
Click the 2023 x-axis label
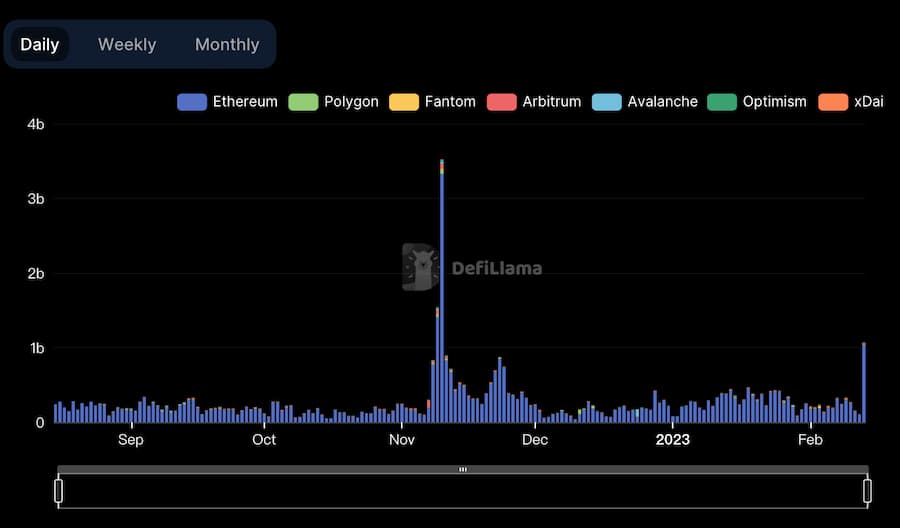coord(672,440)
